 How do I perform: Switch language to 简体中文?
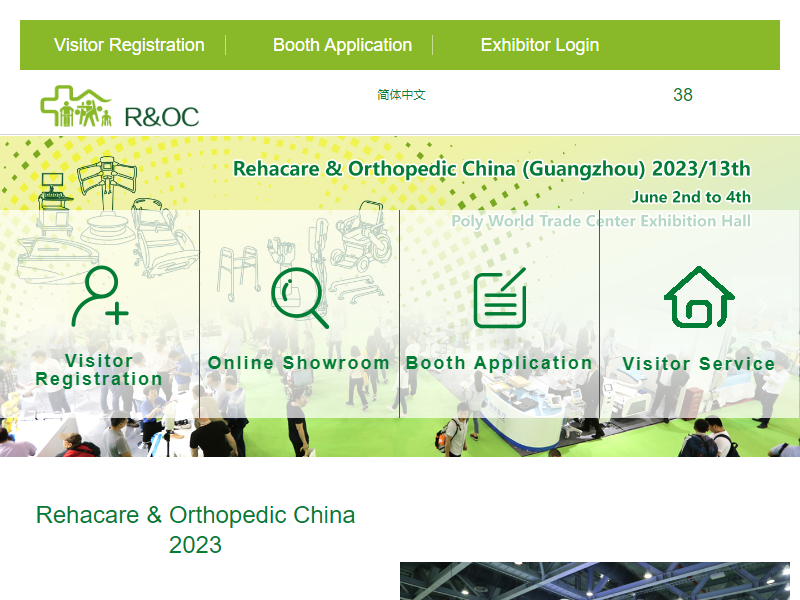click(401, 95)
